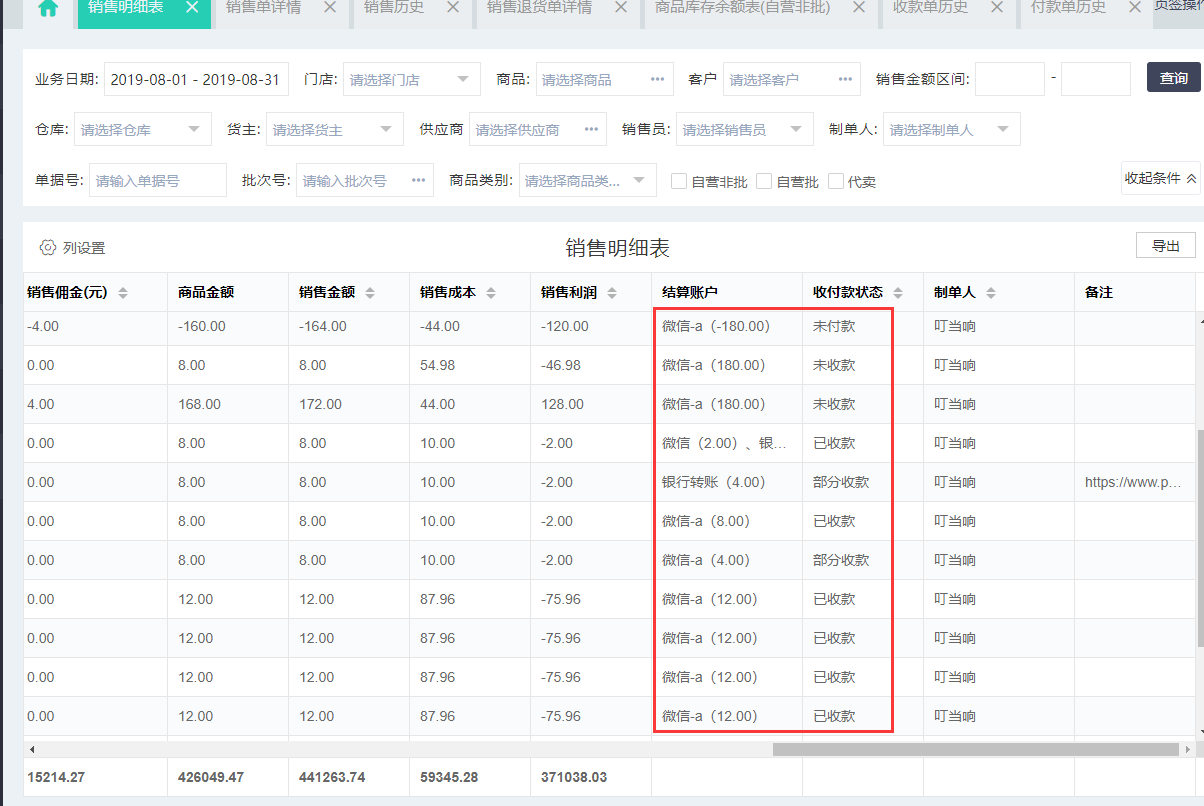This screenshot has height=806, width=1204.
Task: Close the 销售单详情 tab
Action: coord(331,7)
